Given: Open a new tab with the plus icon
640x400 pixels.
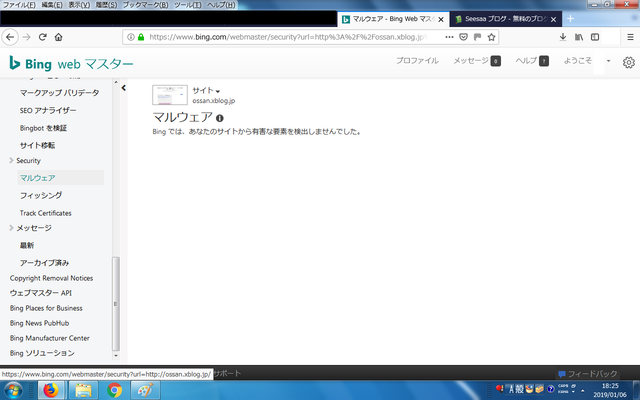Looking at the screenshot, I should (570, 19).
